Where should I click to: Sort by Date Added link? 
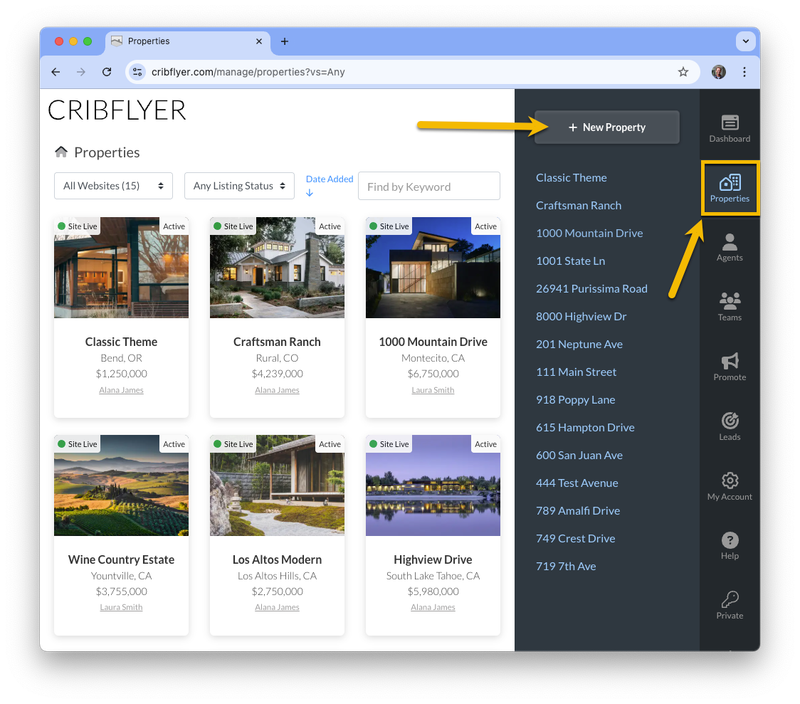[329, 179]
